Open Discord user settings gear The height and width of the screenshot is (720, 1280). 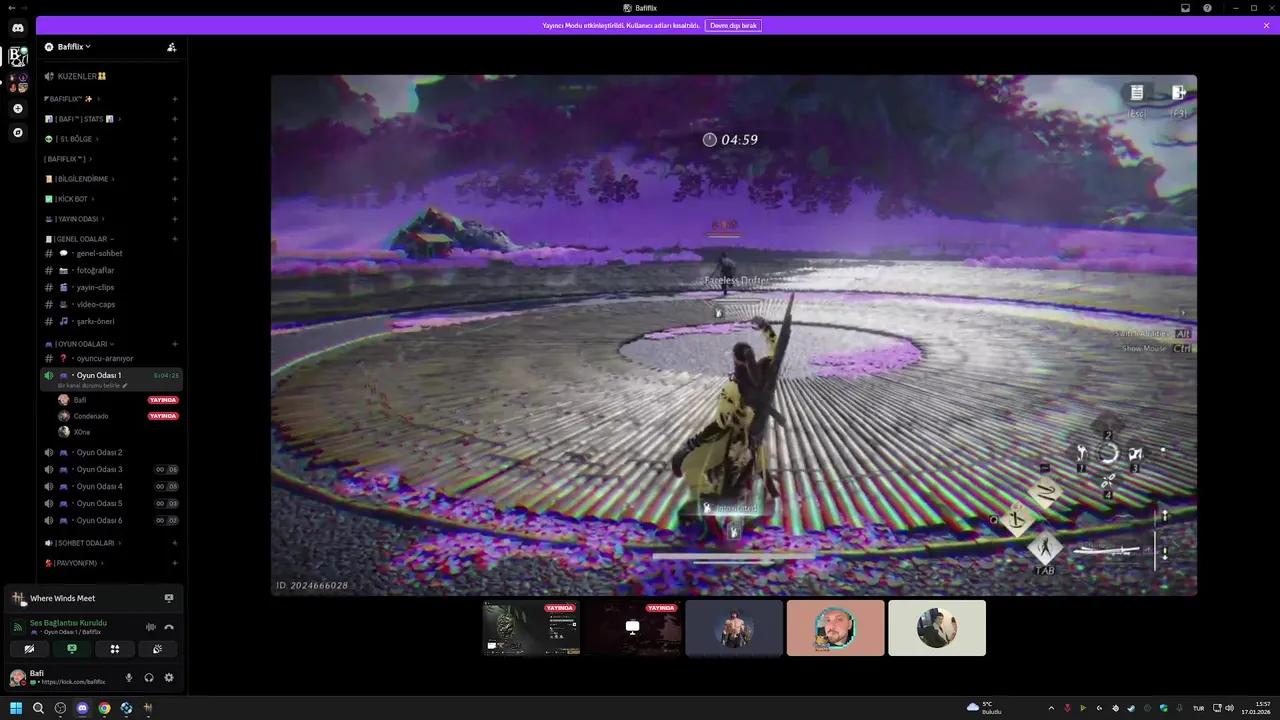pyautogui.click(x=169, y=678)
